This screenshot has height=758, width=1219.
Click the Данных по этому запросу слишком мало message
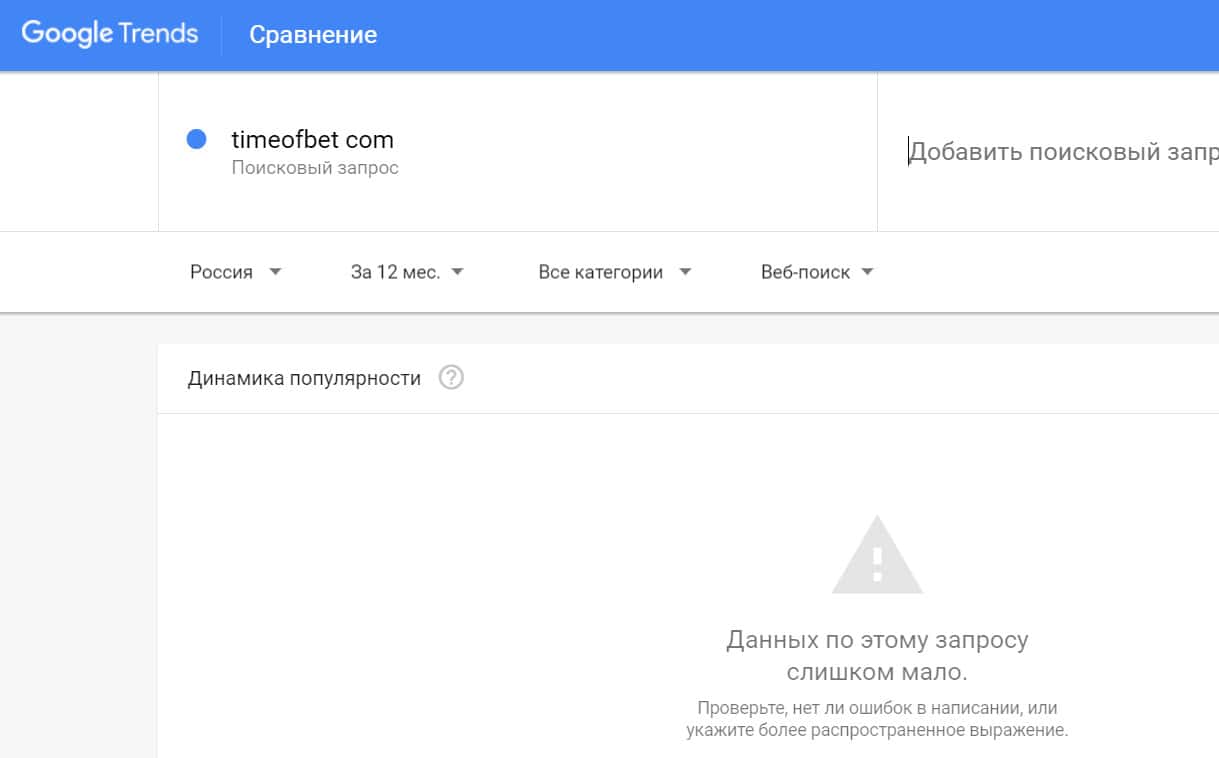877,655
